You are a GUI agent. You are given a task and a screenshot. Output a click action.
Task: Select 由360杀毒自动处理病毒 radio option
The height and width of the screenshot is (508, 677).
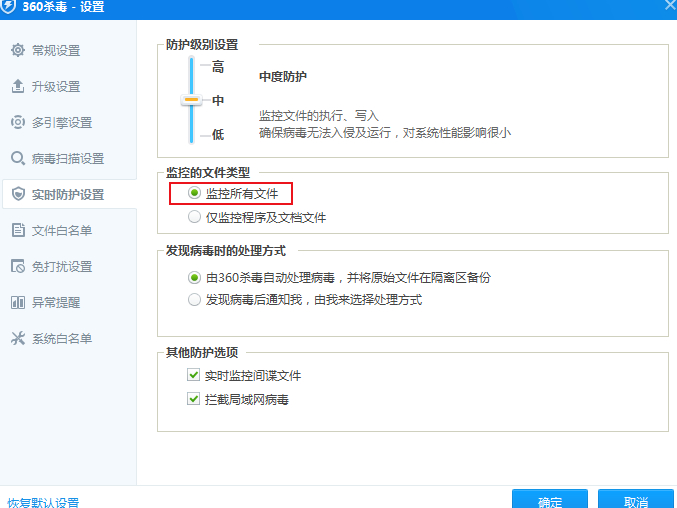[194, 278]
